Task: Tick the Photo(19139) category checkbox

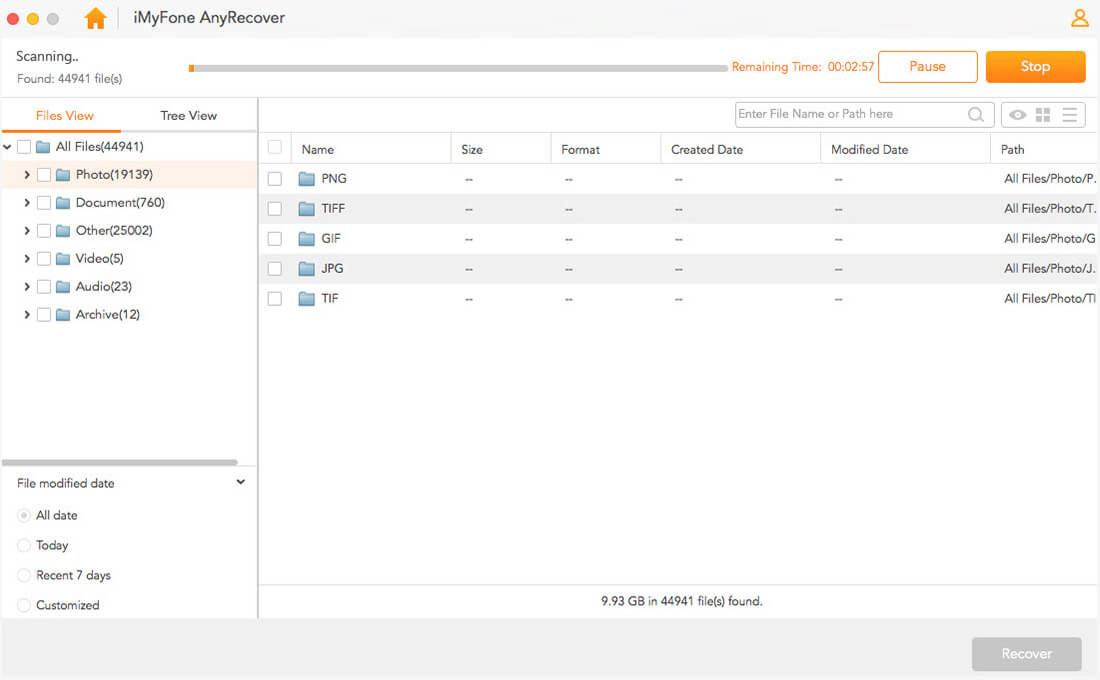Action: (44, 175)
